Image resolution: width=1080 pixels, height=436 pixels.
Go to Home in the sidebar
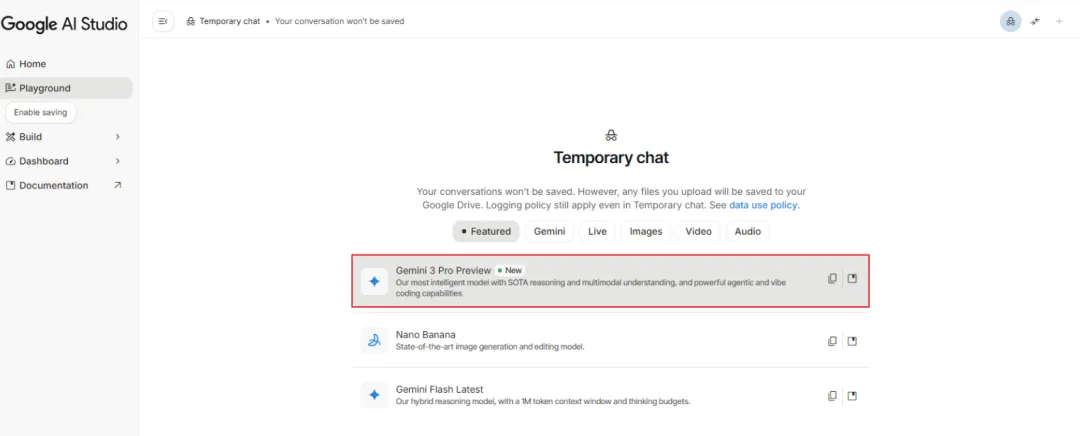click(x=32, y=64)
